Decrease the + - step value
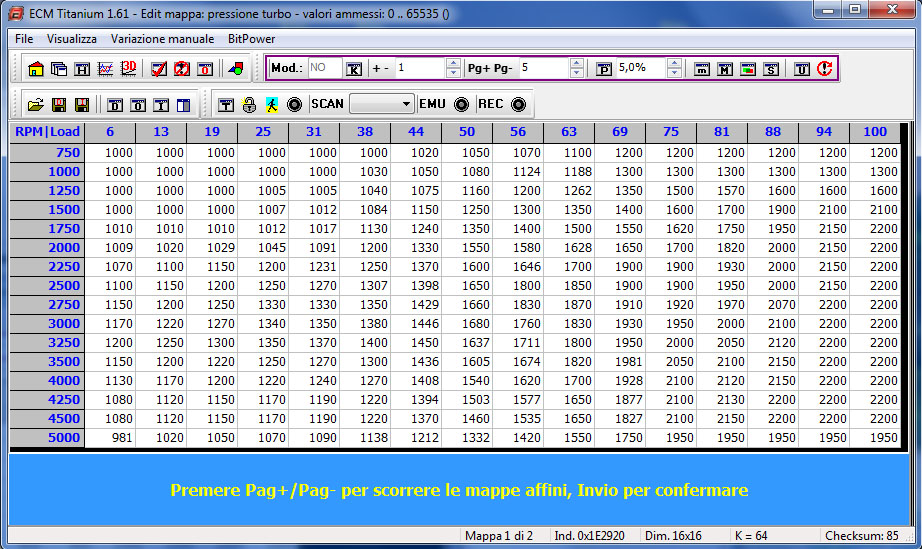 (x=453, y=73)
